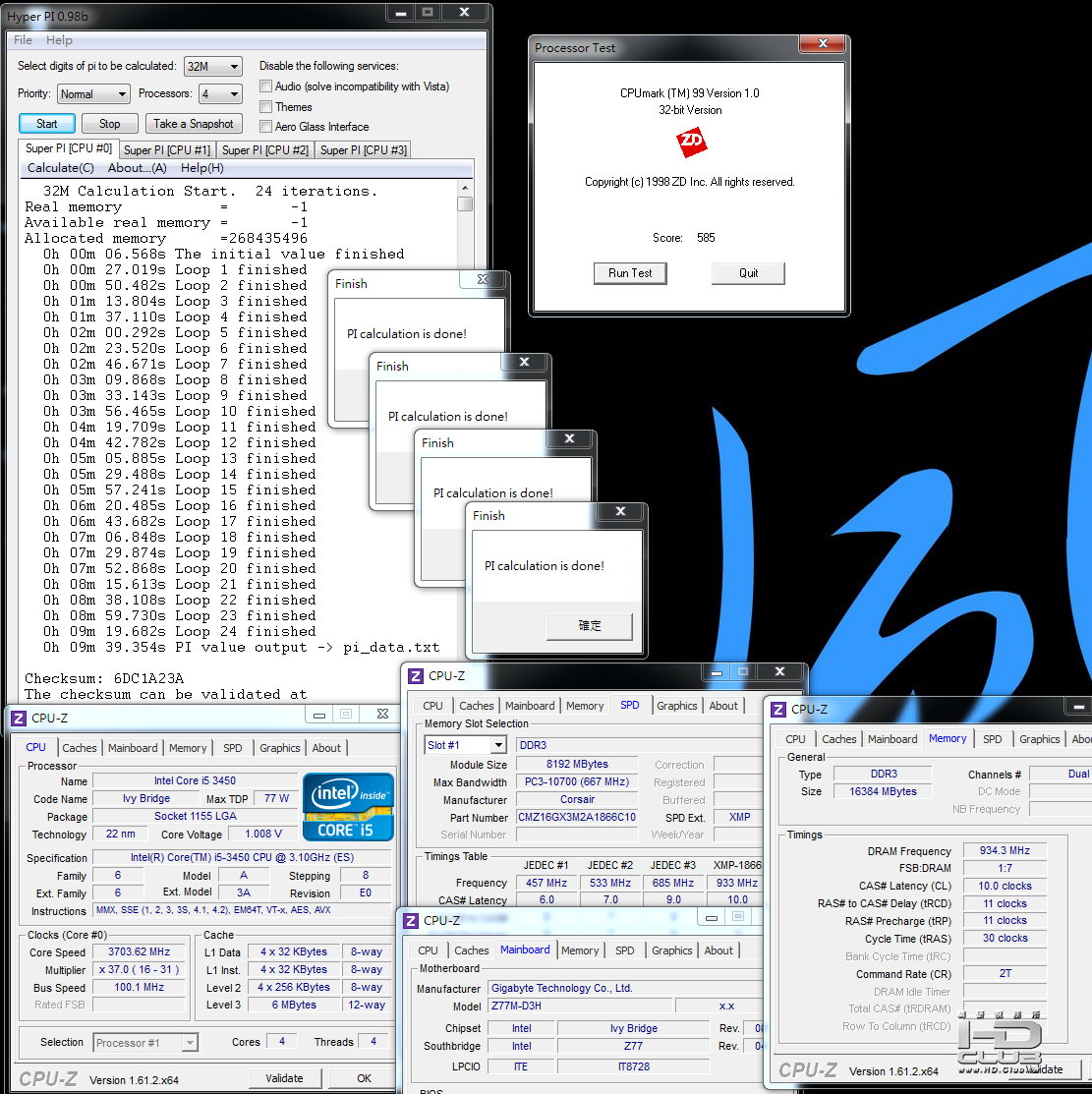Click OK in the CPU-Z CPU window
This screenshot has width=1092, height=1094.
tap(364, 1078)
